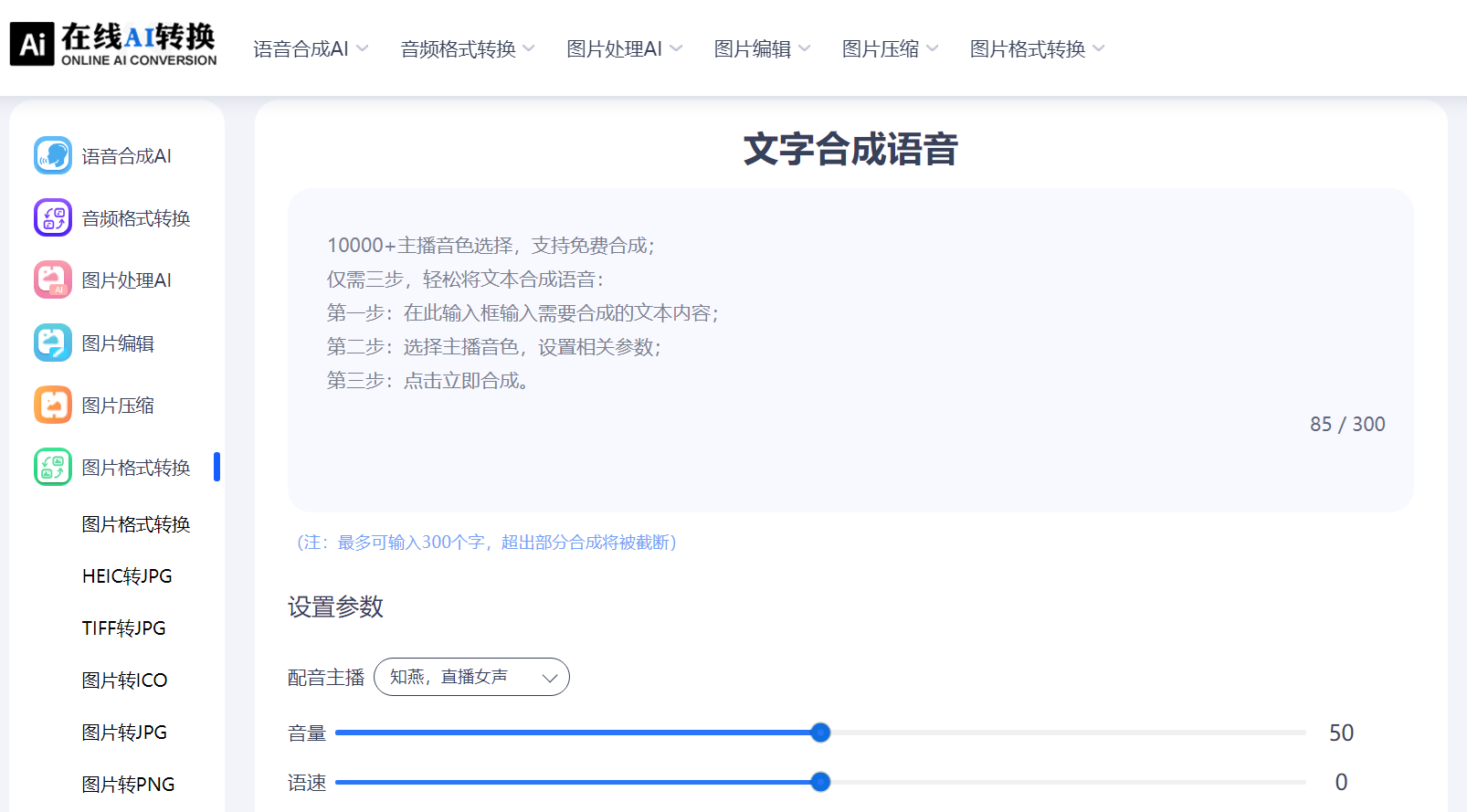1467x812 pixels.
Task: Click the 语音合成AI sidebar icon
Action: (x=53, y=155)
